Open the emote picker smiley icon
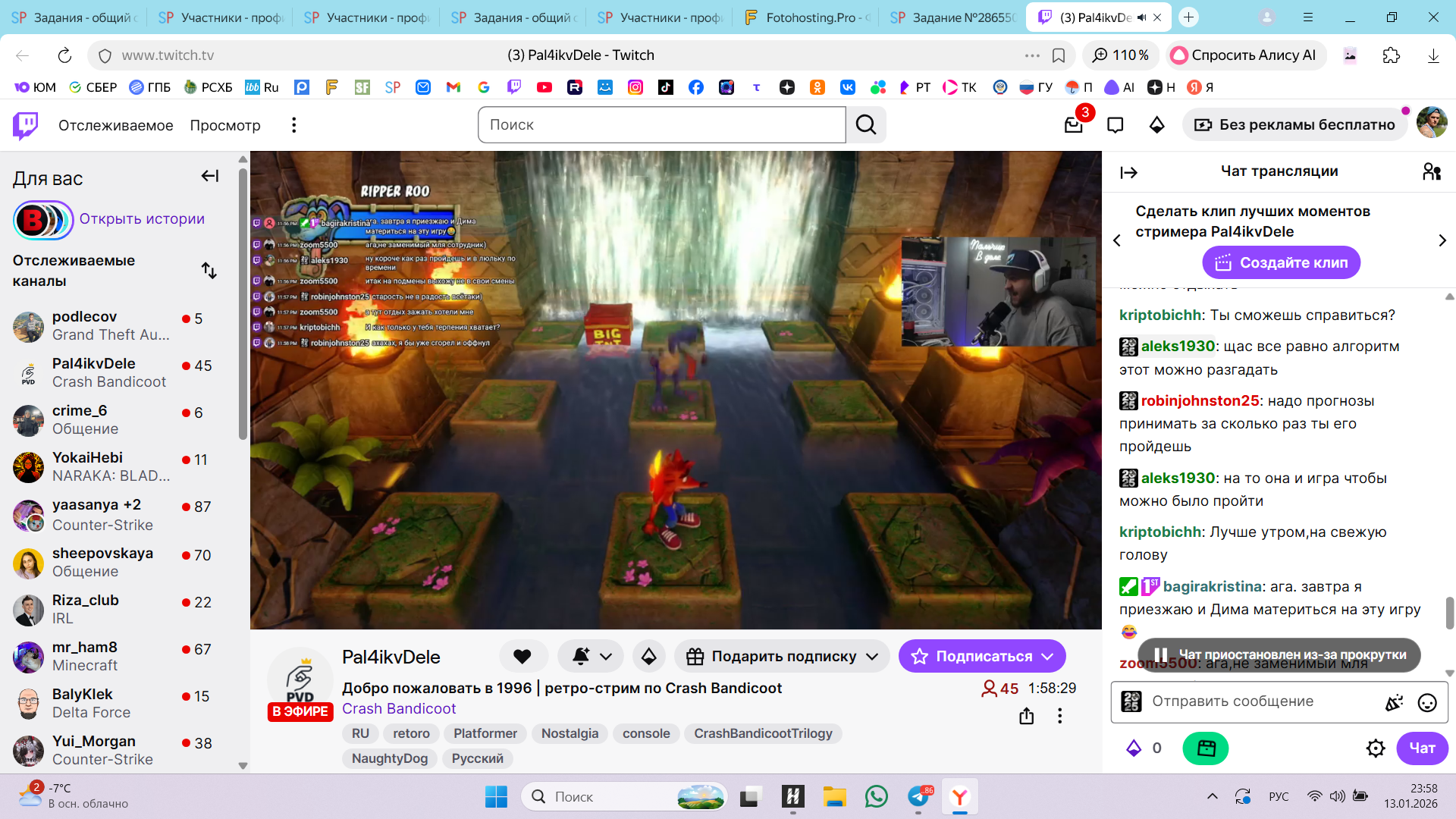 (1426, 702)
